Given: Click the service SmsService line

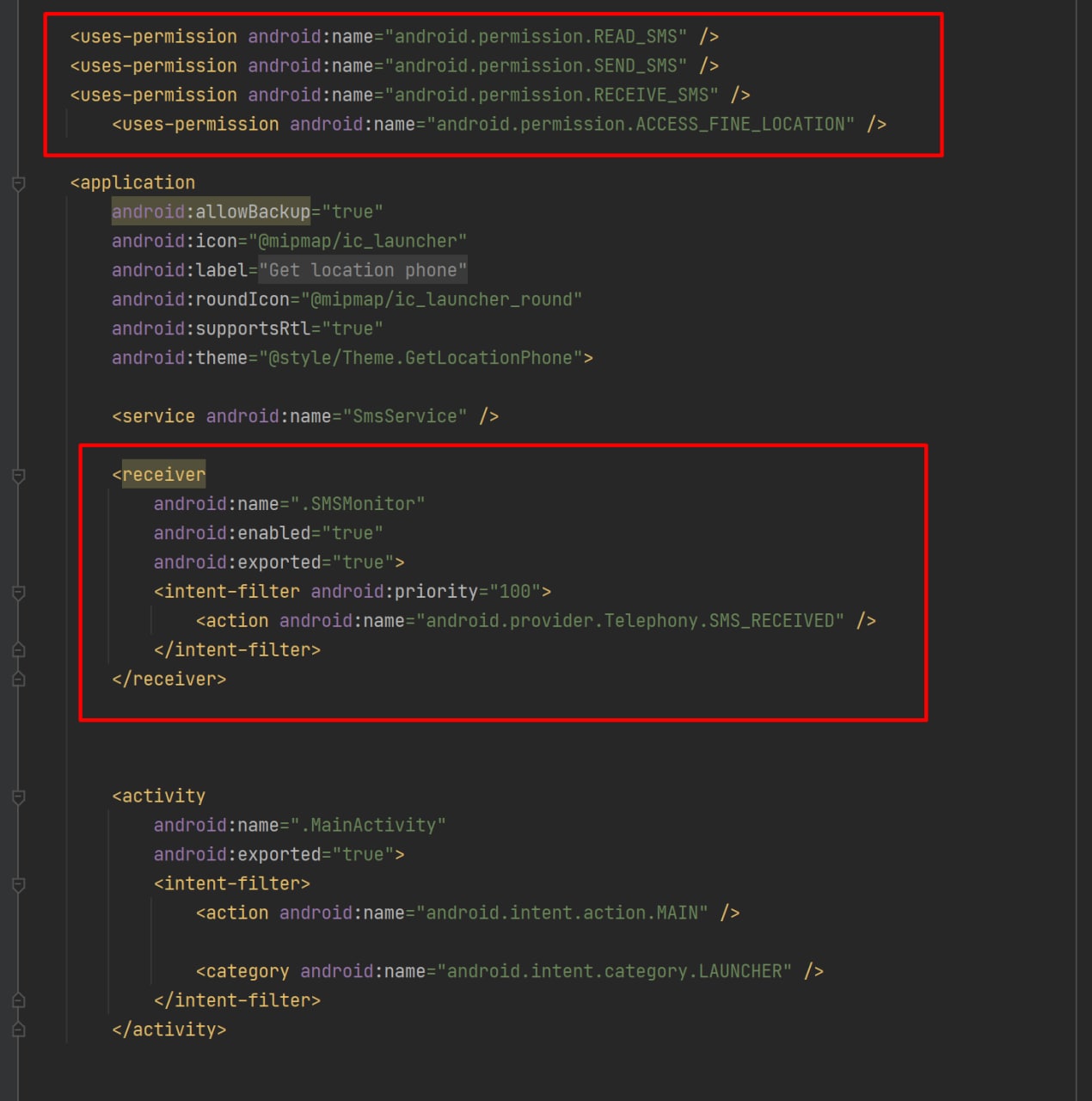Looking at the screenshot, I should point(305,416).
